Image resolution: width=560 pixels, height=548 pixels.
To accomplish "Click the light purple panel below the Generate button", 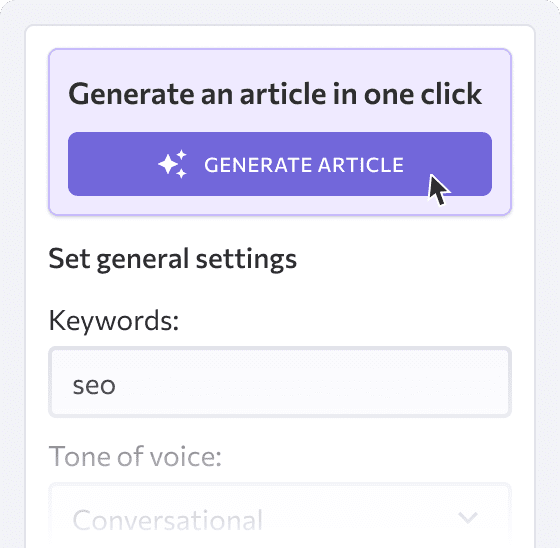I will [x=280, y=205].
